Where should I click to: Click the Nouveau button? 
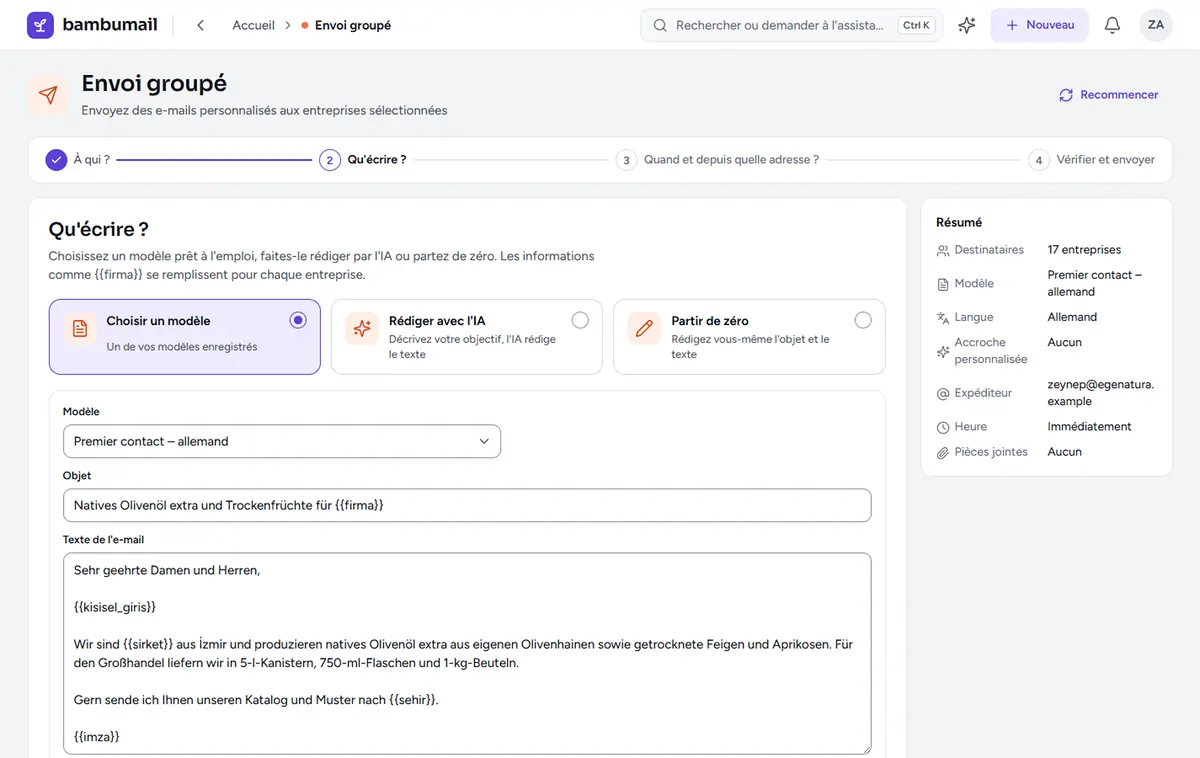(x=1040, y=25)
